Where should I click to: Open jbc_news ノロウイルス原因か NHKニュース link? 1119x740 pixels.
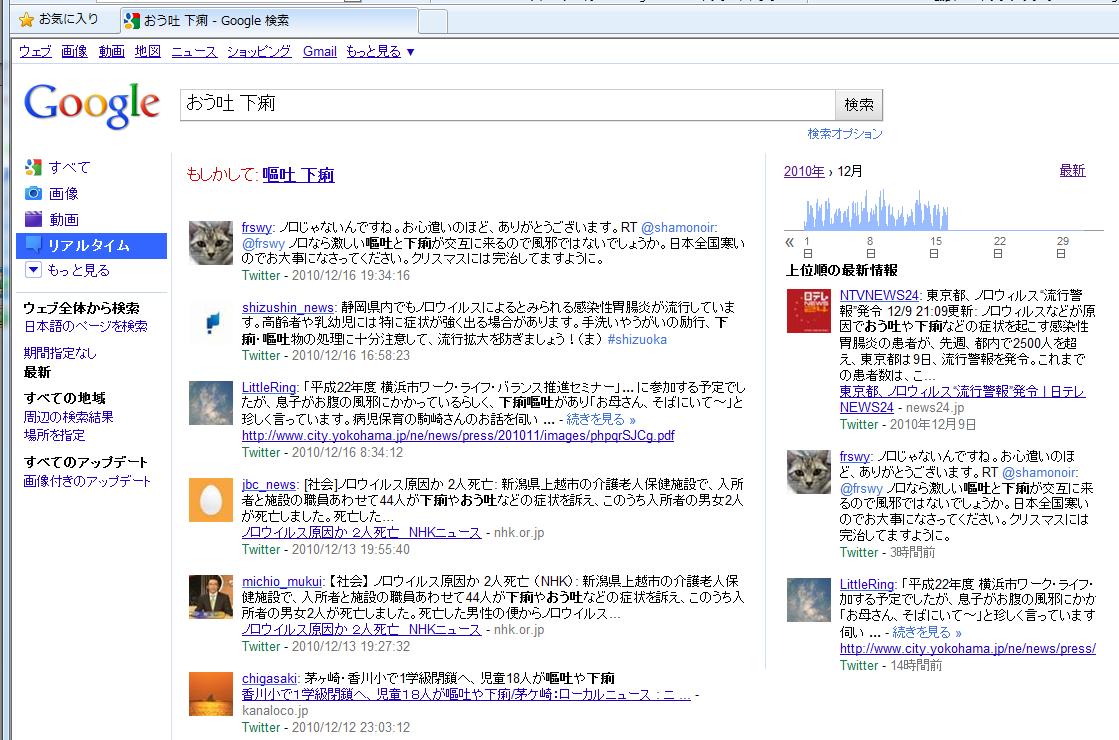(361, 532)
